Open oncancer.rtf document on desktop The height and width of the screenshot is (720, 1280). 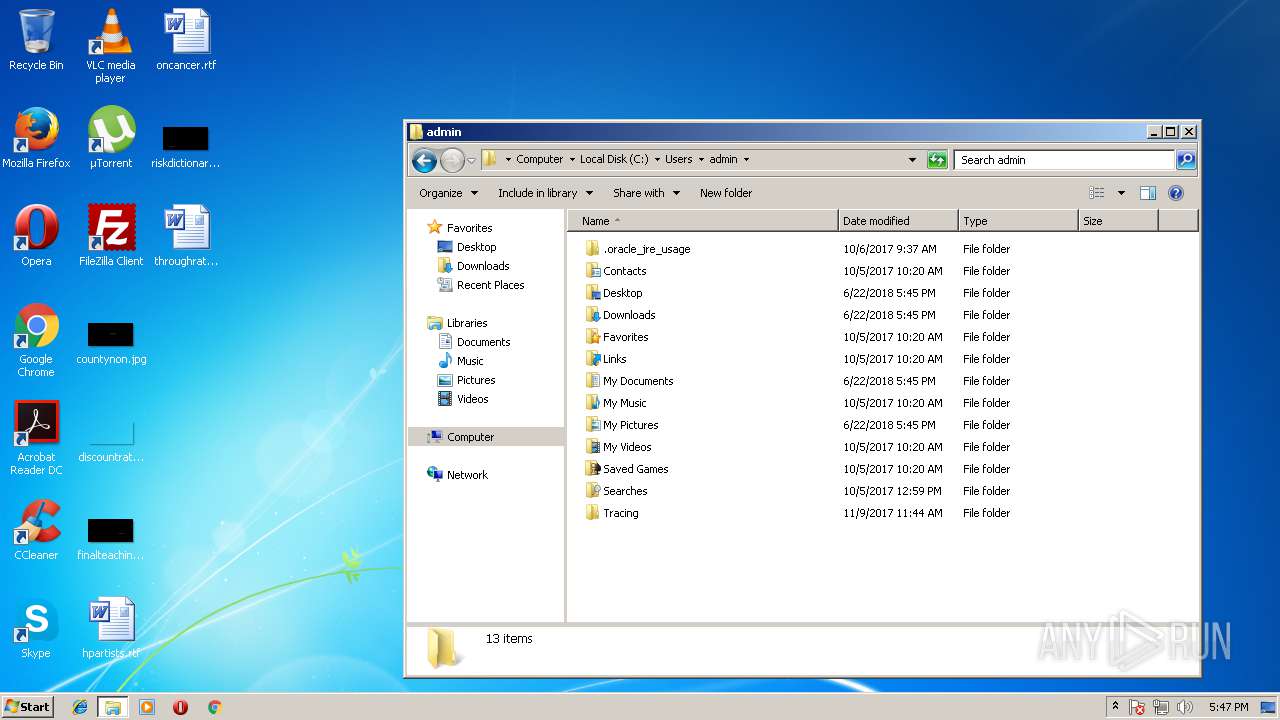click(x=186, y=41)
